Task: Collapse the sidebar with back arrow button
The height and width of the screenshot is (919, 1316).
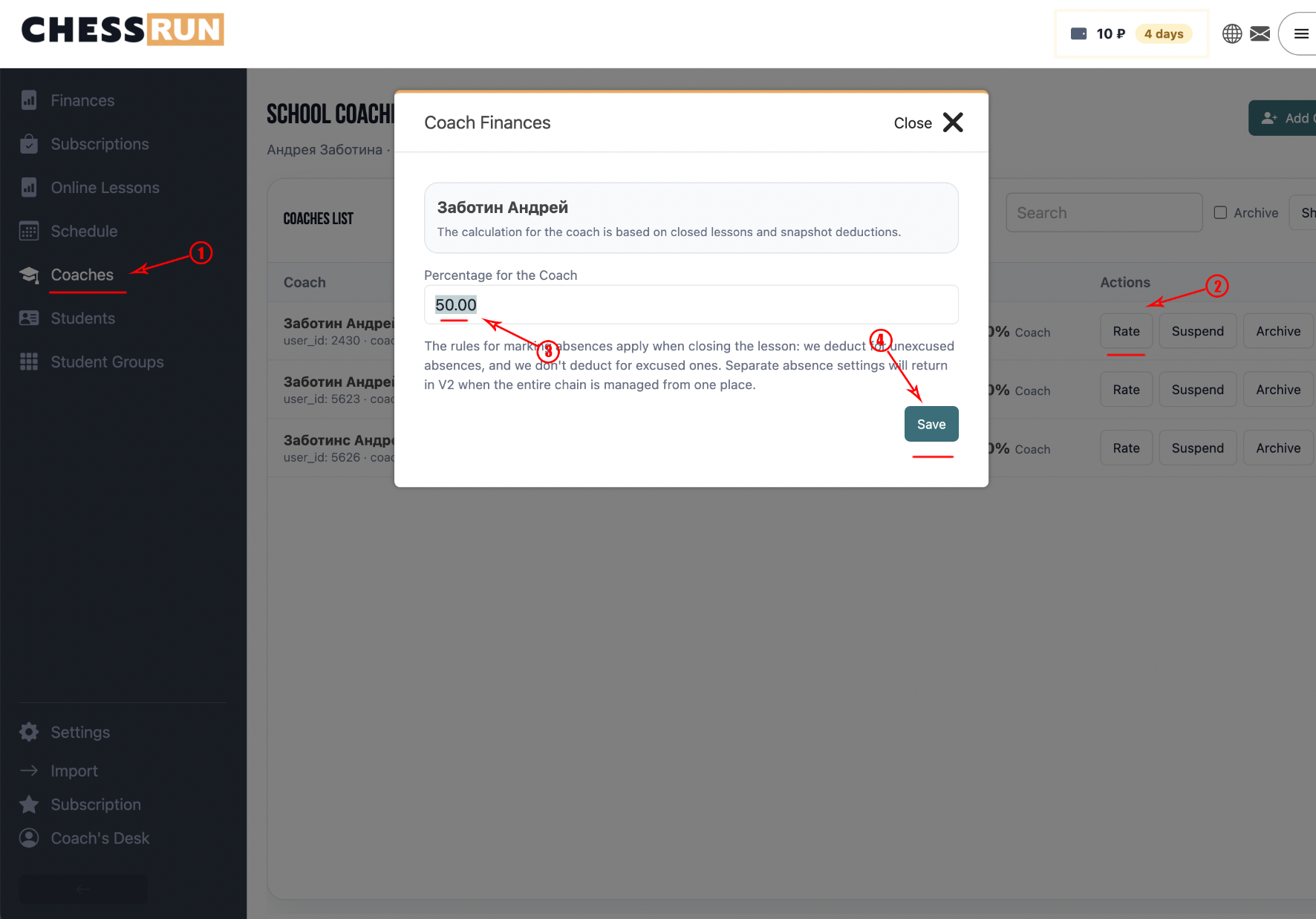Action: pos(83,889)
